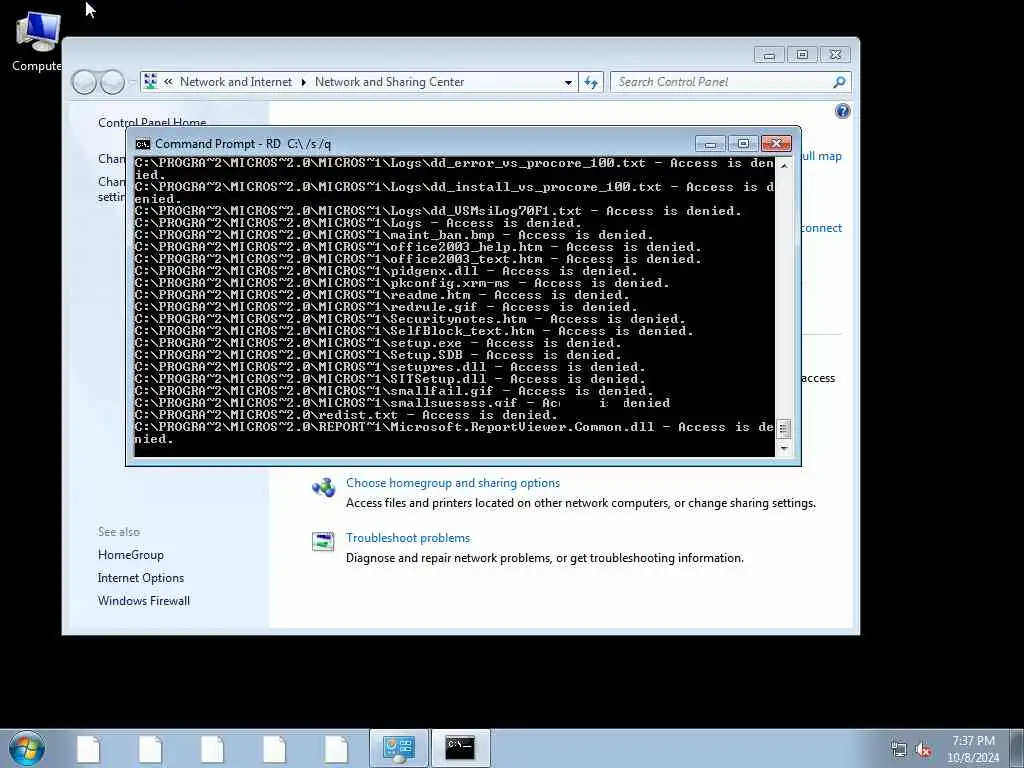Open Windows Firewall under See also
Screen dimensions: 1024x768
click(144, 601)
